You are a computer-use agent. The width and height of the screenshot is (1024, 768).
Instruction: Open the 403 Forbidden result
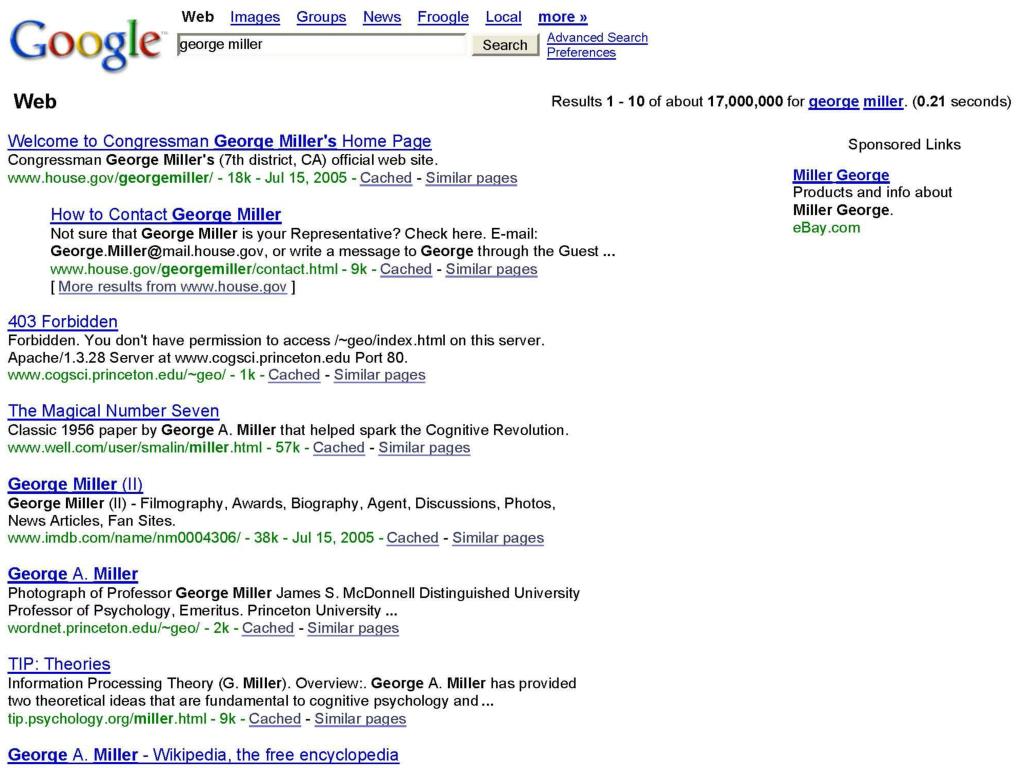63,322
